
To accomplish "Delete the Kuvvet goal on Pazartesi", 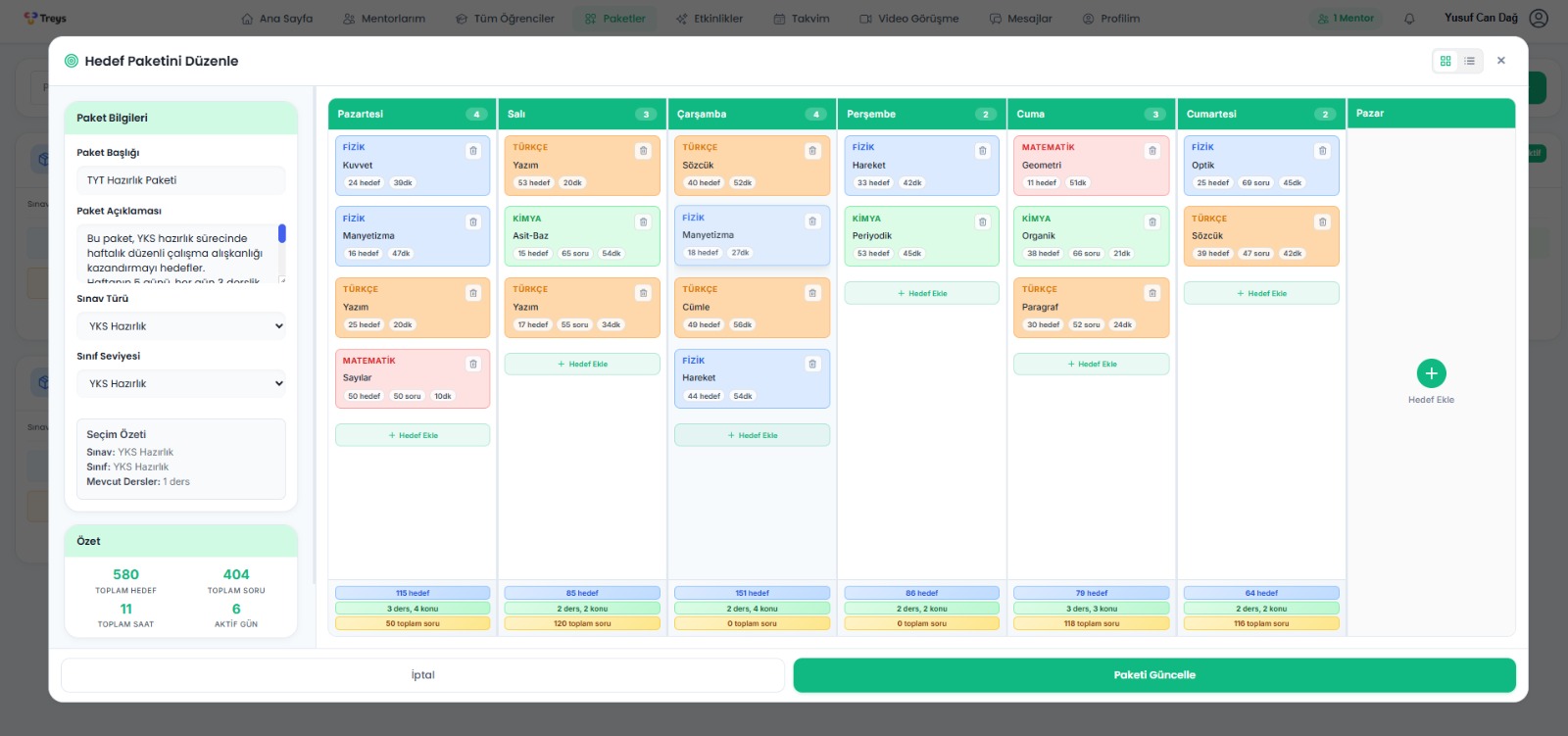I will (x=473, y=151).
